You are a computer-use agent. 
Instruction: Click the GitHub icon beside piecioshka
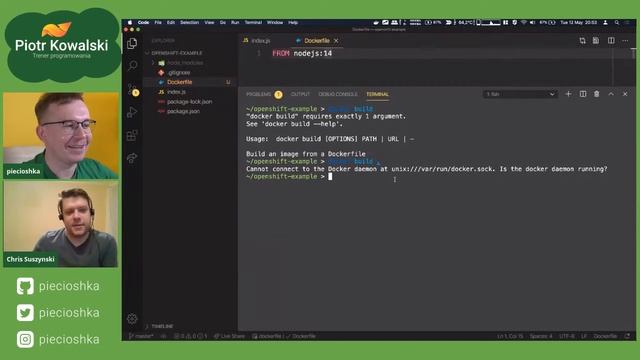pyautogui.click(x=25, y=286)
